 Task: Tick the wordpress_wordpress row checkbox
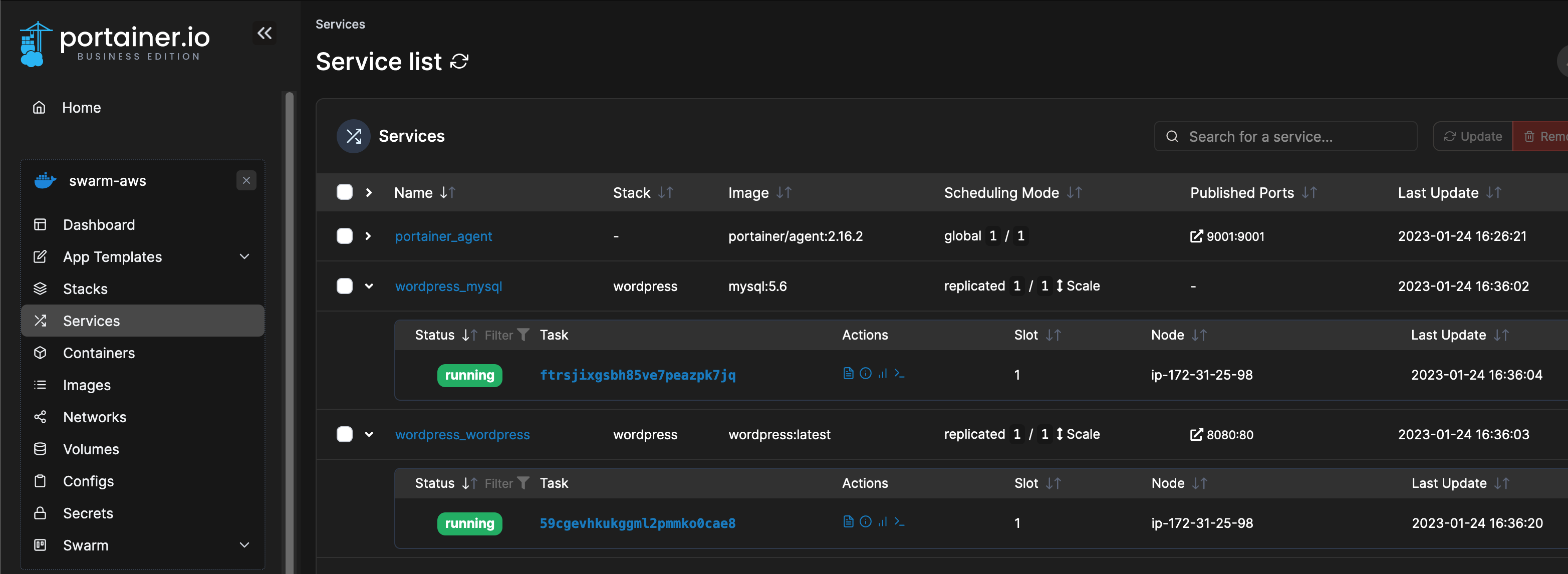(x=345, y=434)
